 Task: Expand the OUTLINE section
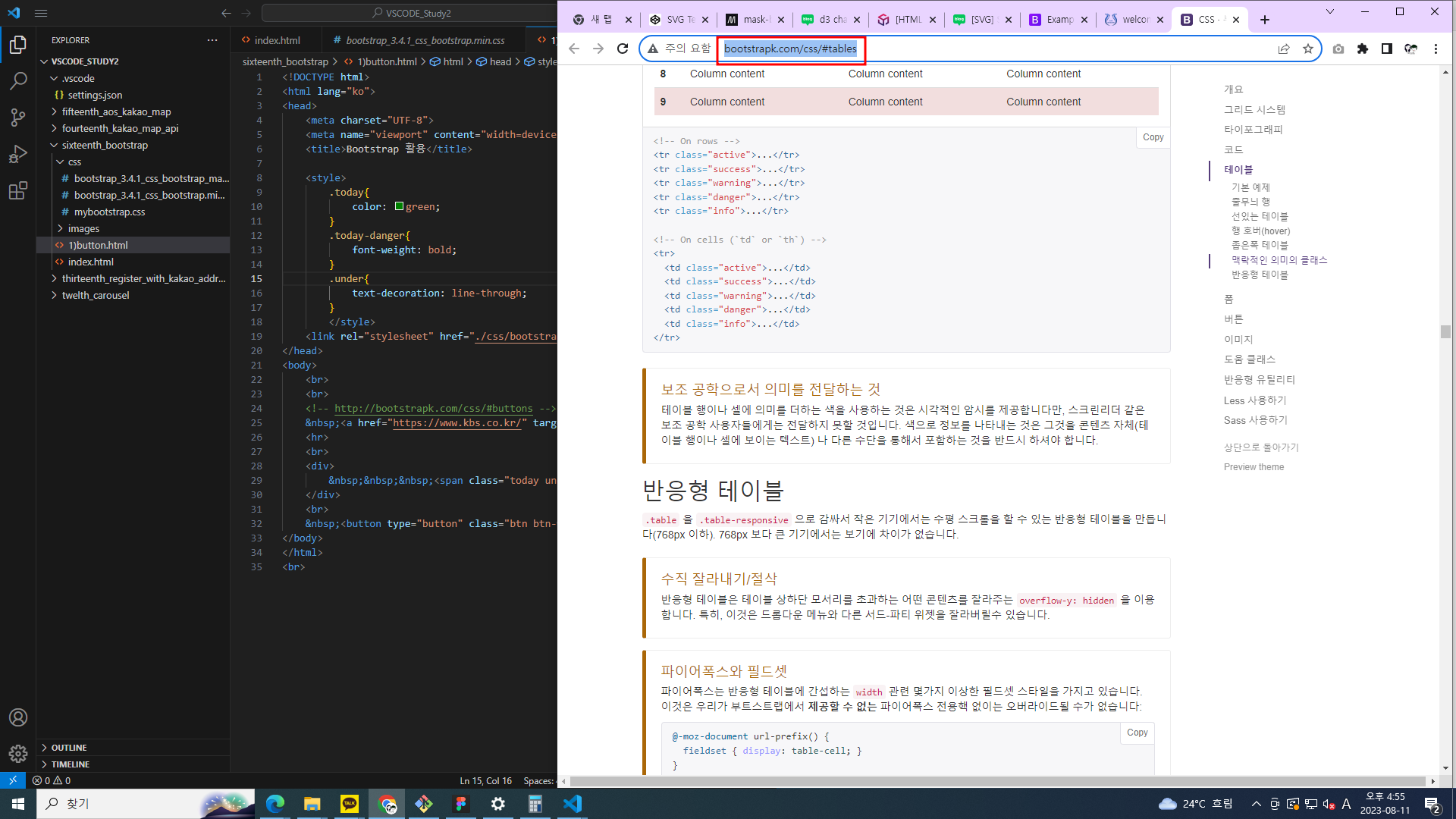tap(68, 748)
